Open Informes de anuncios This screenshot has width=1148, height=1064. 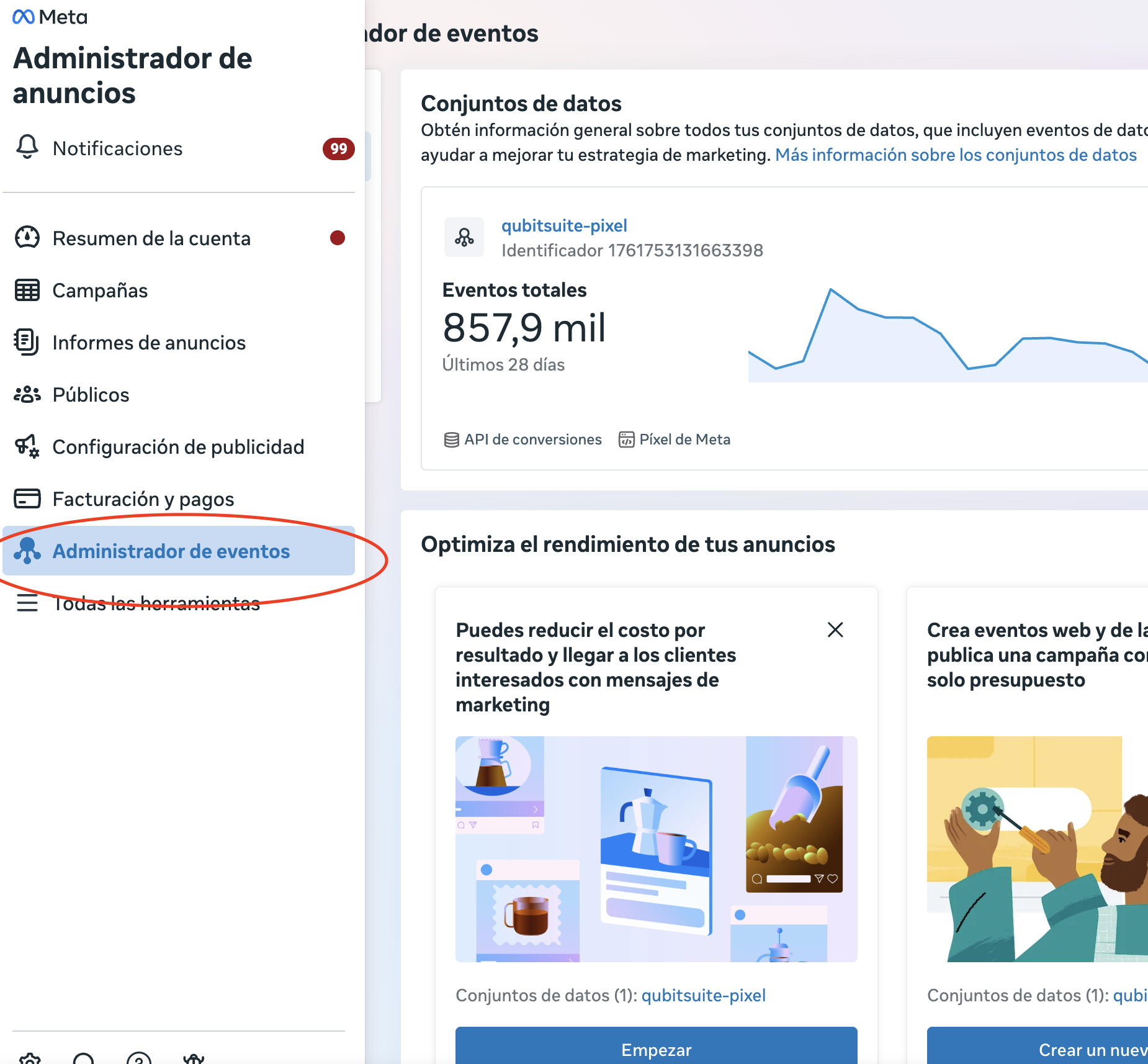coord(179,342)
